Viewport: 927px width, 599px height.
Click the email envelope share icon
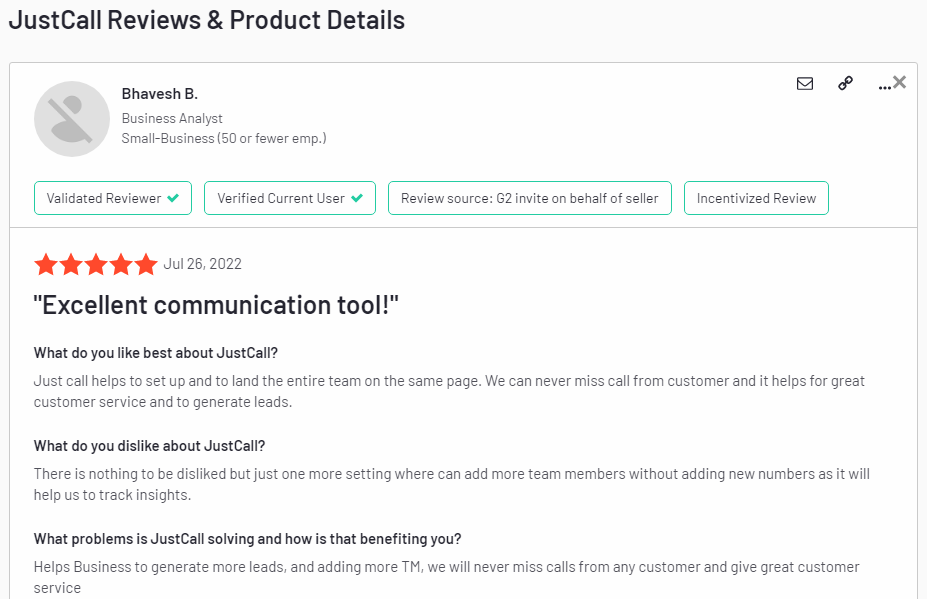click(805, 83)
